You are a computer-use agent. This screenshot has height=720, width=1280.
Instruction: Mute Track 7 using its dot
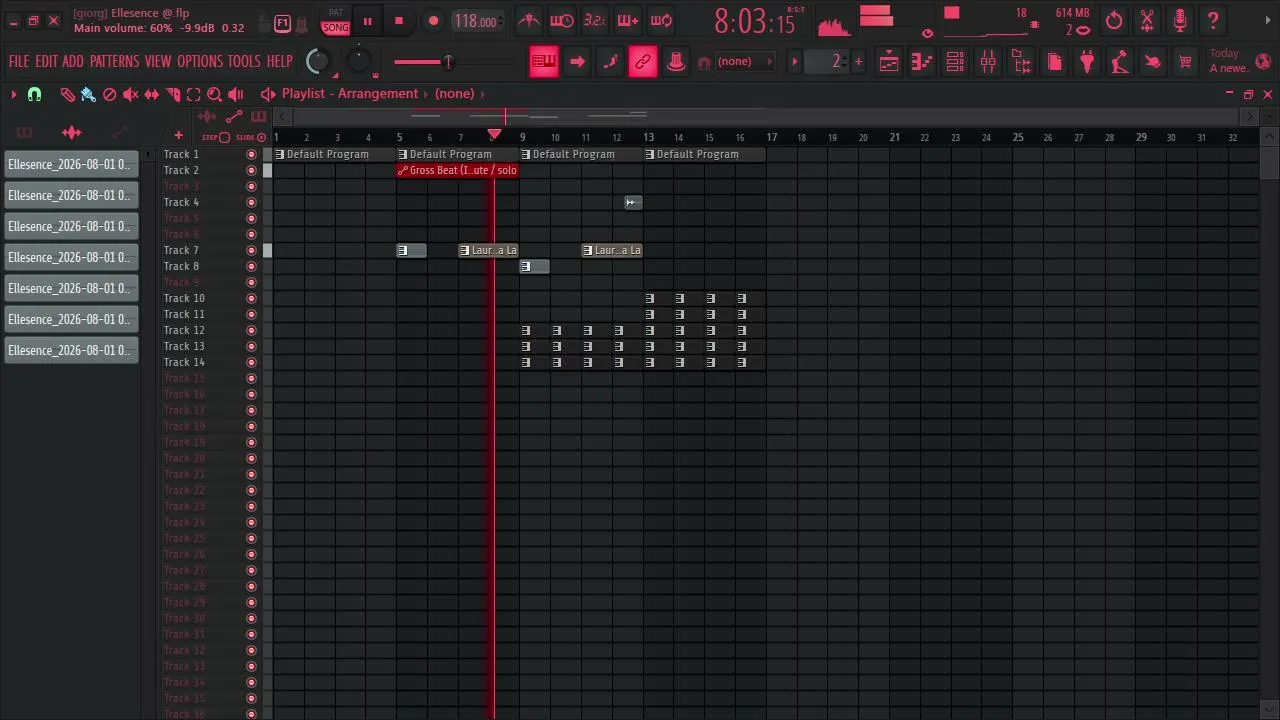click(x=251, y=250)
